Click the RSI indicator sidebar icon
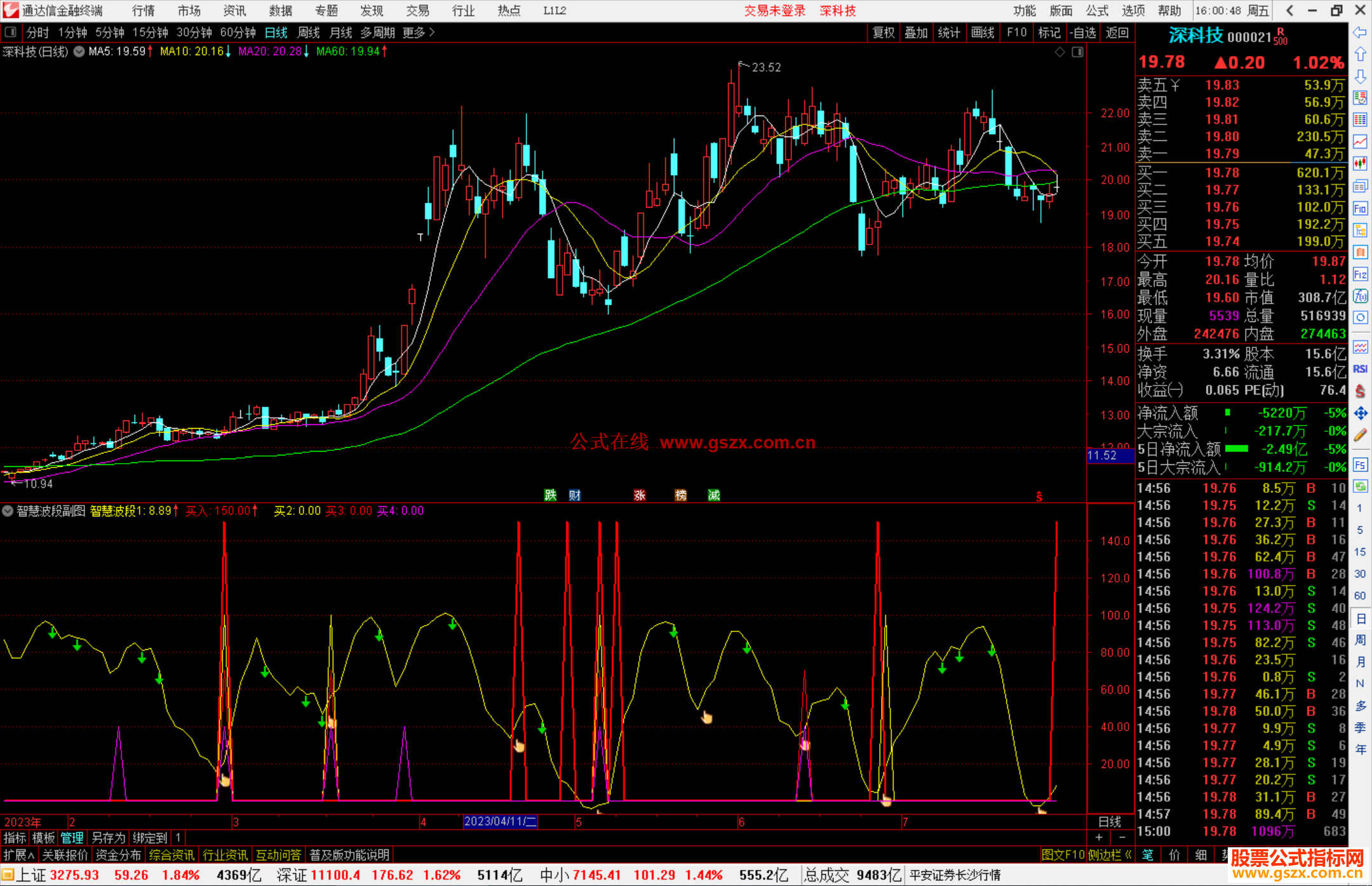Viewport: 1372px width, 886px height. [1359, 369]
